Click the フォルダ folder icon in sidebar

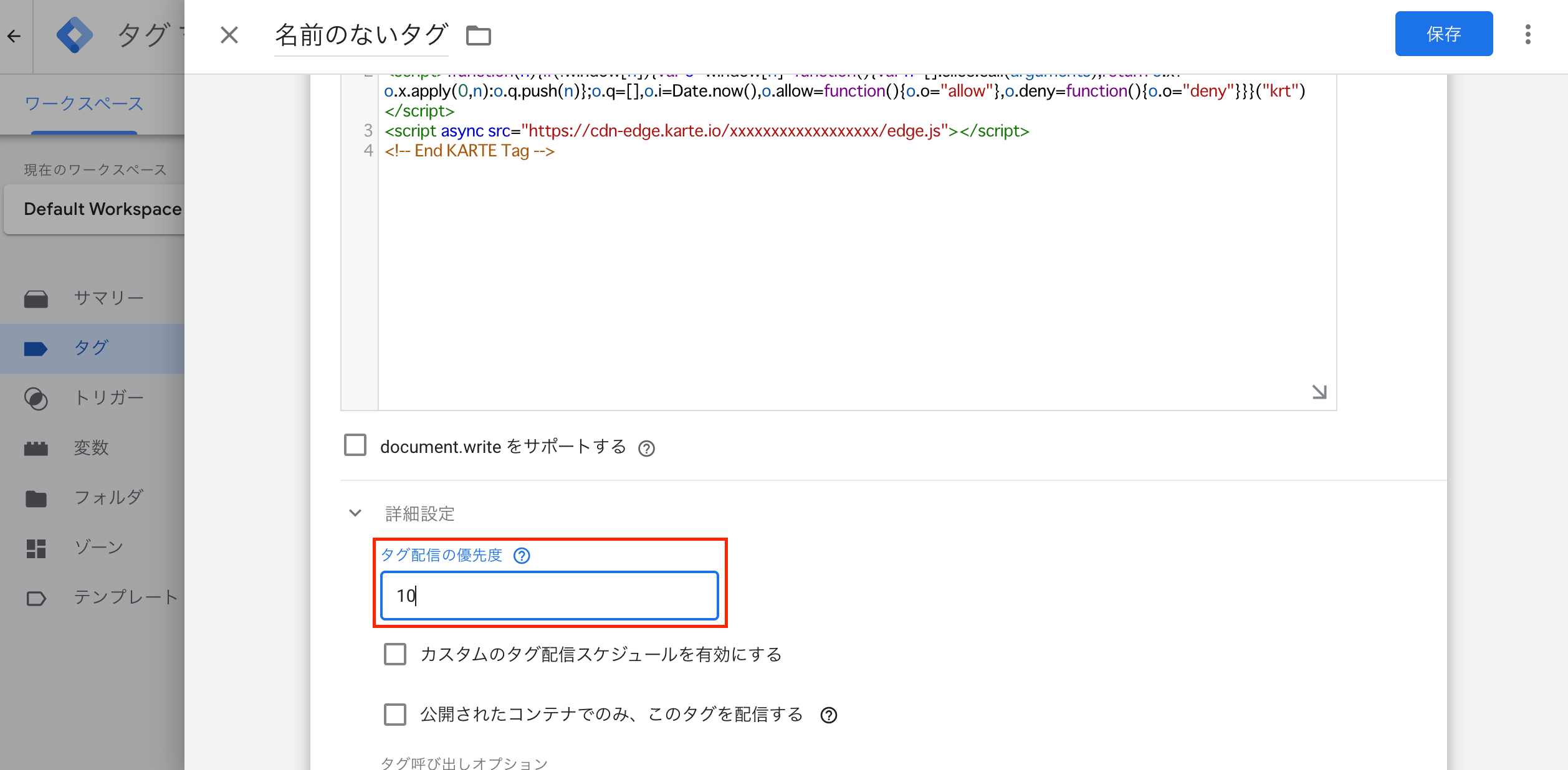coord(36,498)
